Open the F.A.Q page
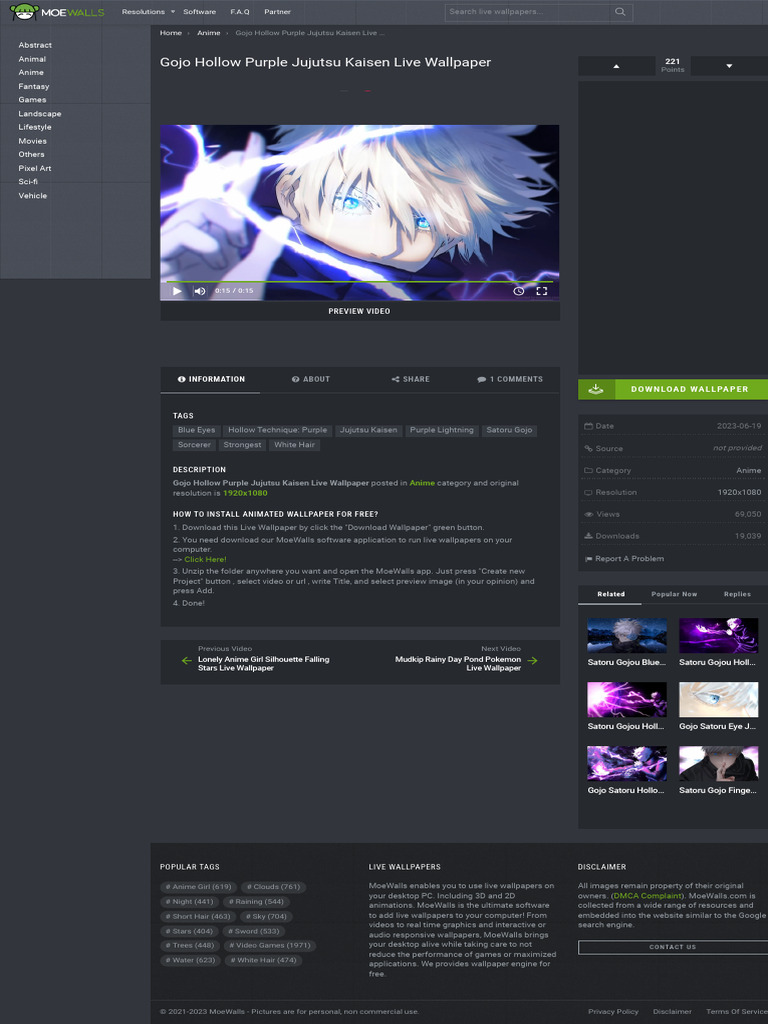Viewport: 768px width, 1024px height. tap(240, 12)
